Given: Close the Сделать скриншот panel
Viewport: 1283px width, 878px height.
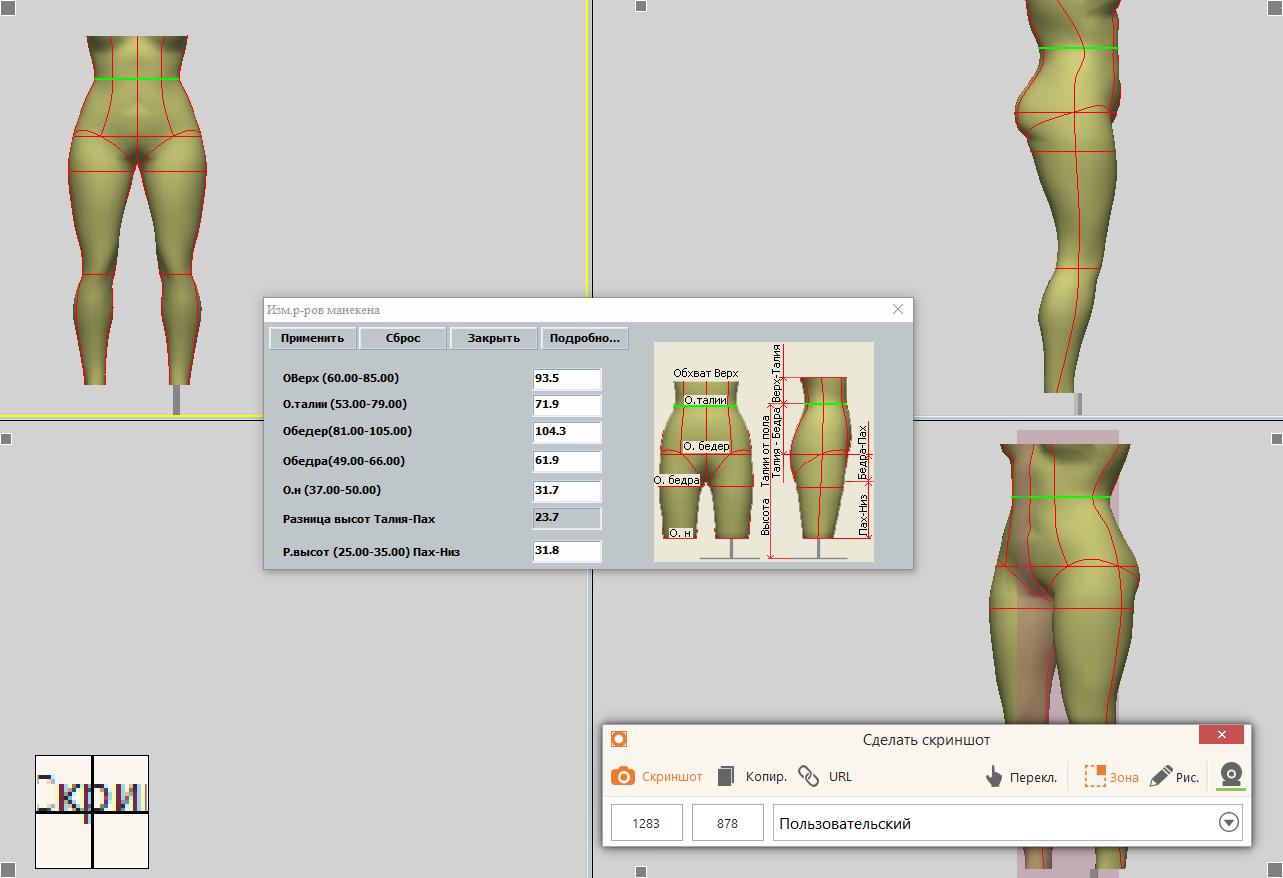Looking at the screenshot, I should [x=1221, y=735].
